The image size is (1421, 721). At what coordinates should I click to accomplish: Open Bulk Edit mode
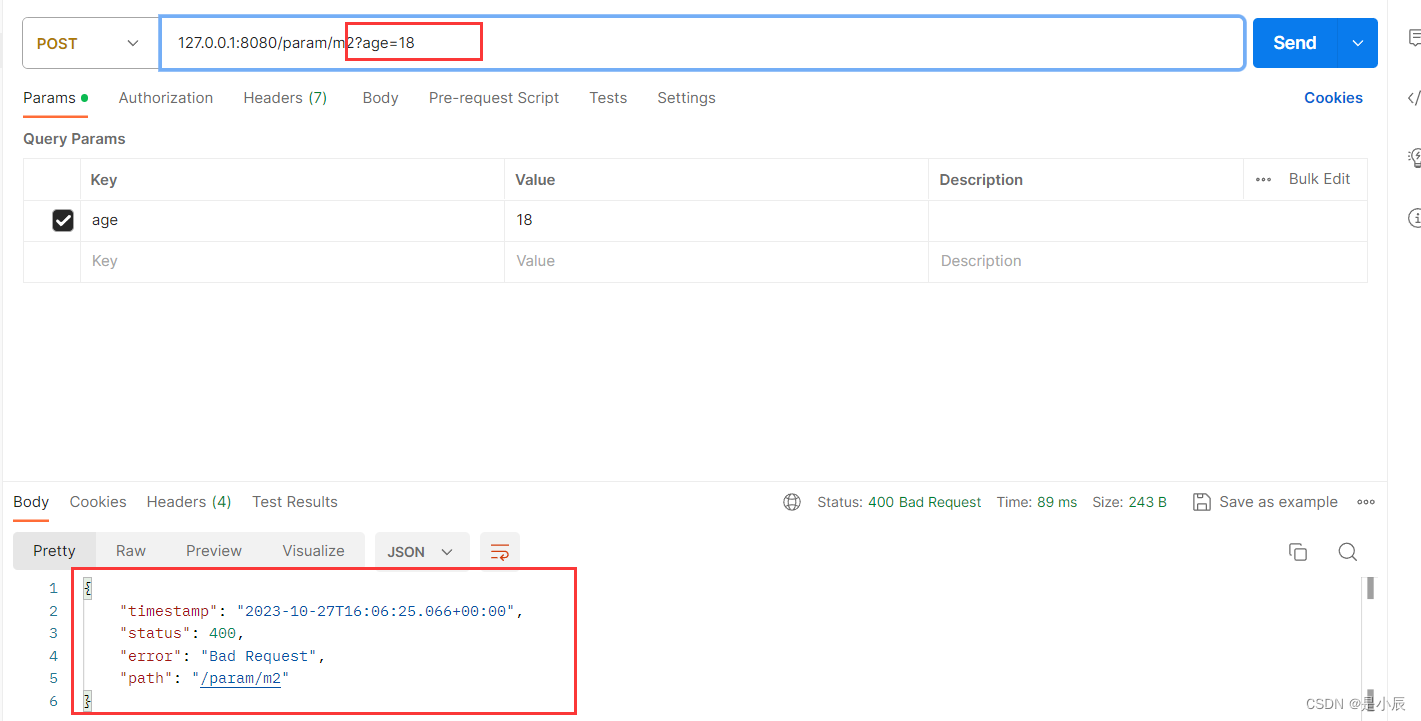(x=1319, y=179)
